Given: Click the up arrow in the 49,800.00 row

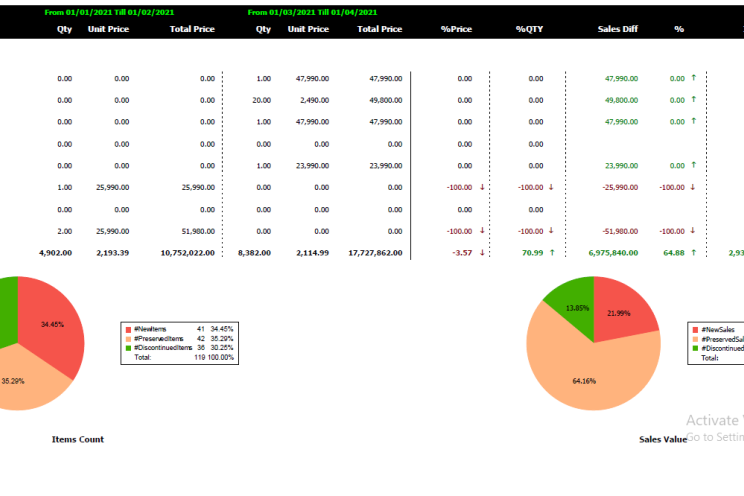Looking at the screenshot, I should (693, 99).
